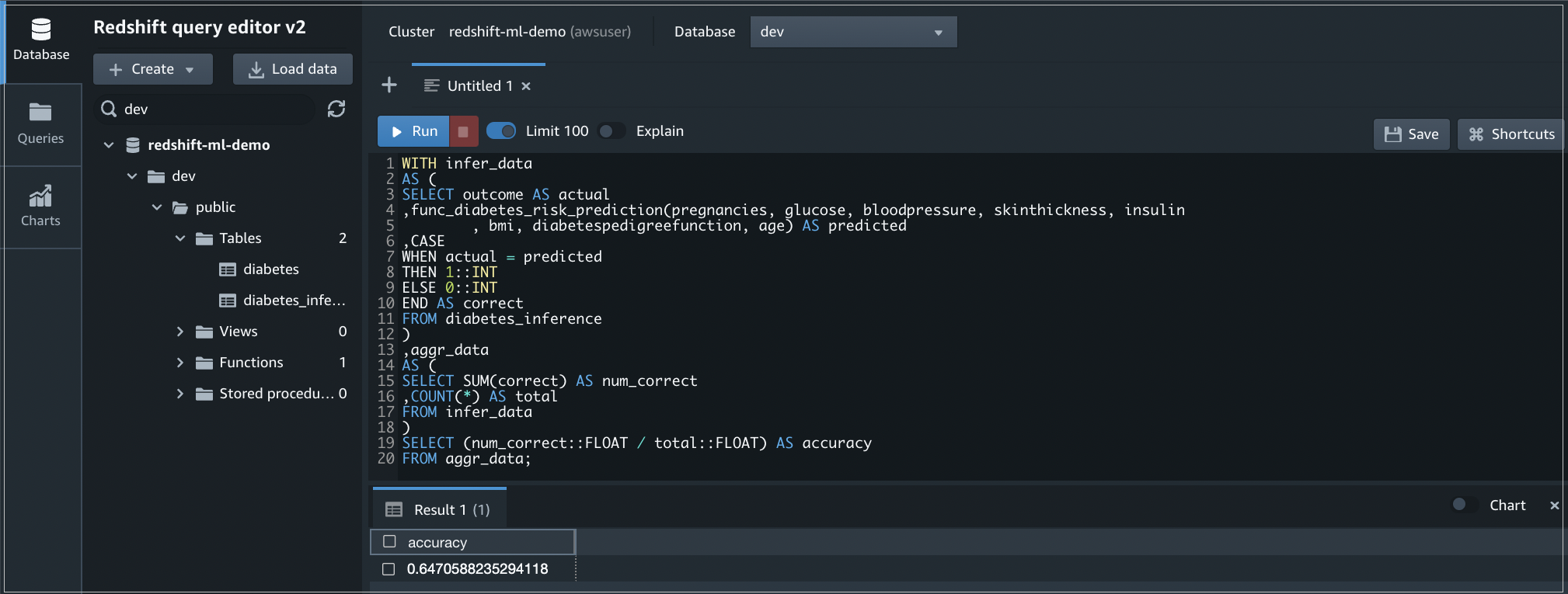Save the query
Image resolution: width=1568 pixels, height=594 pixels.
click(x=1412, y=134)
